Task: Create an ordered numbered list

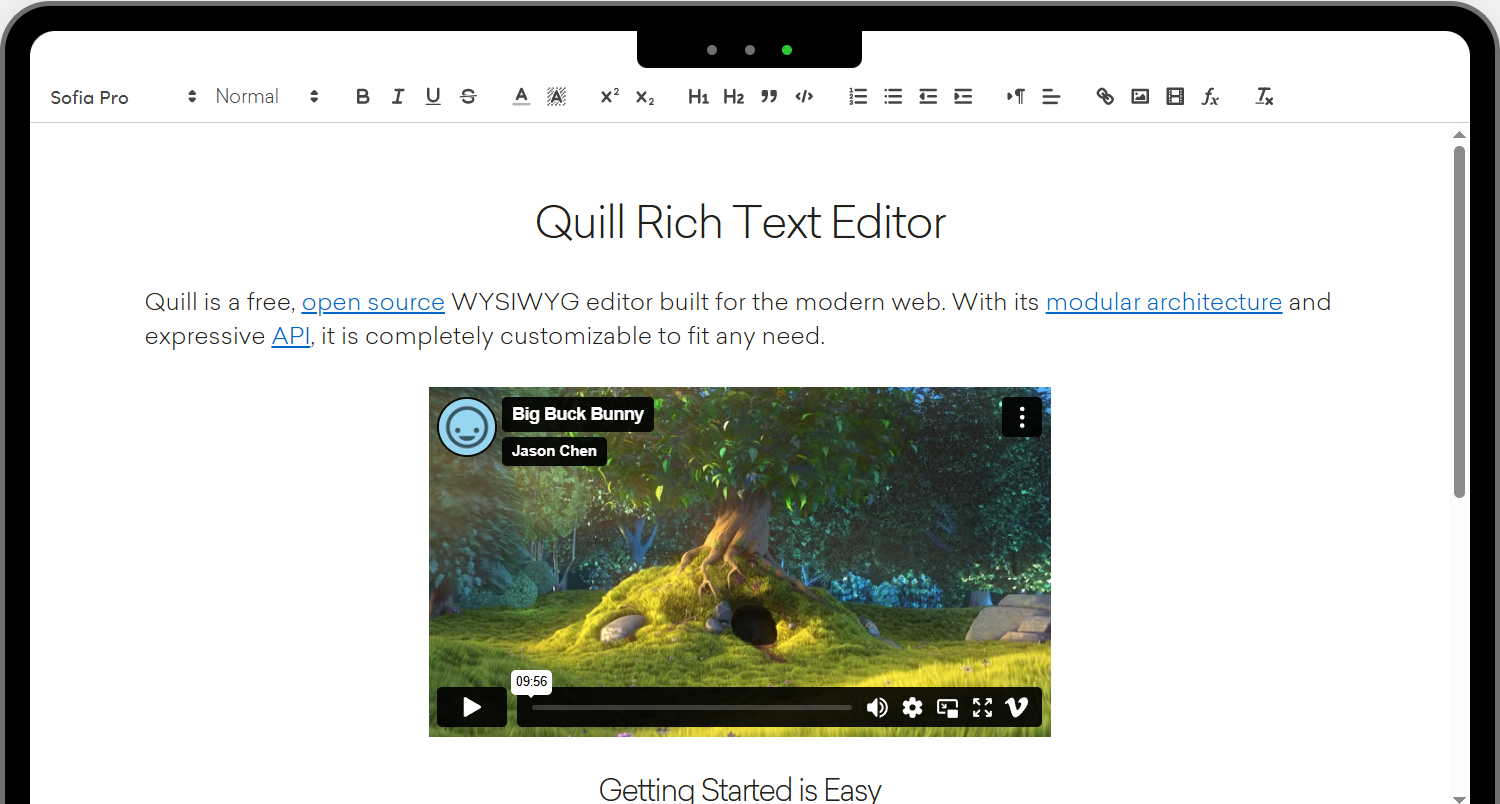Action: coord(858,97)
